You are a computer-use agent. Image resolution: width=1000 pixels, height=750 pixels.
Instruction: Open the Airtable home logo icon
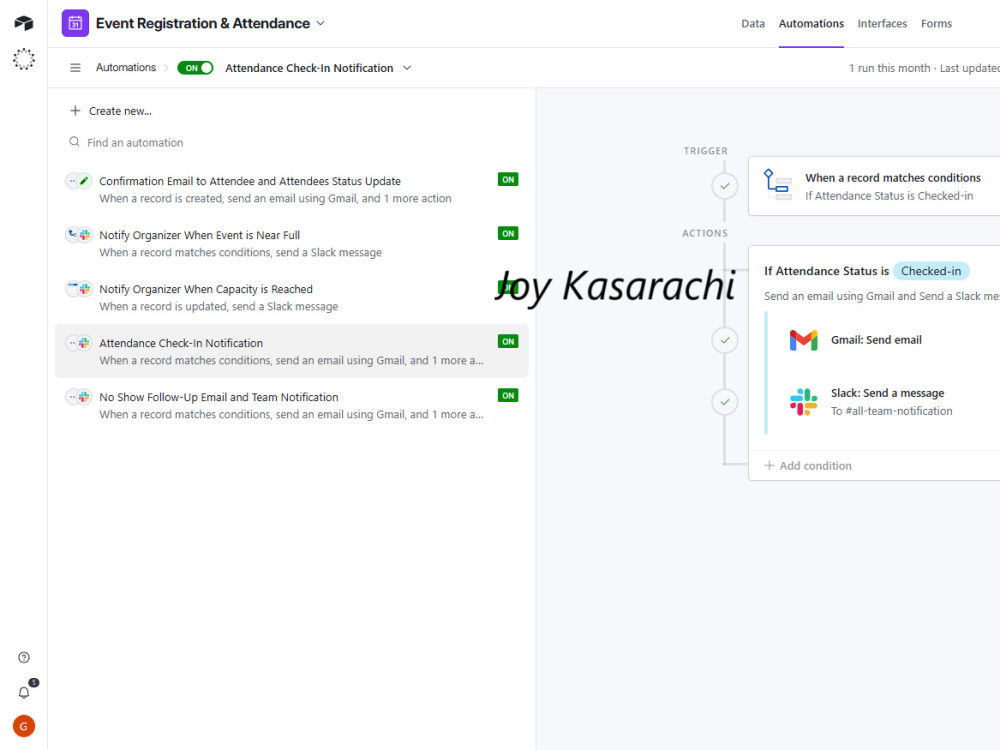pos(24,23)
